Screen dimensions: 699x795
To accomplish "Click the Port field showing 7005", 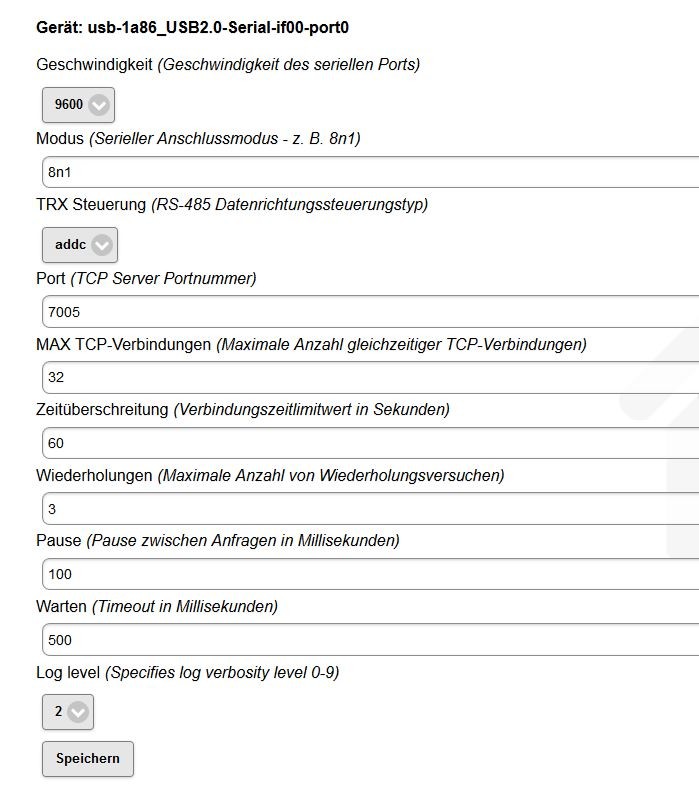I will [370, 312].
